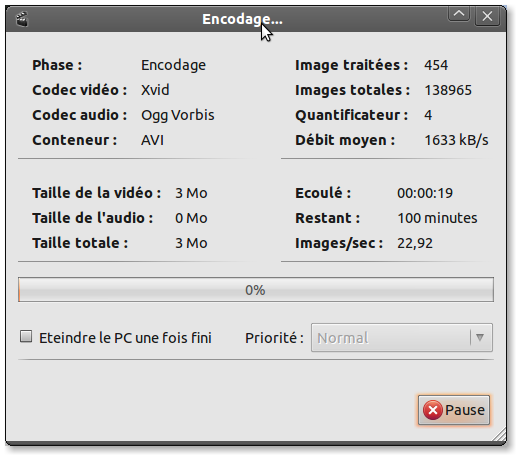This screenshot has width=516, height=455.
Task: Click the Codec audio Ogg Vorbis value
Action: click(x=178, y=115)
